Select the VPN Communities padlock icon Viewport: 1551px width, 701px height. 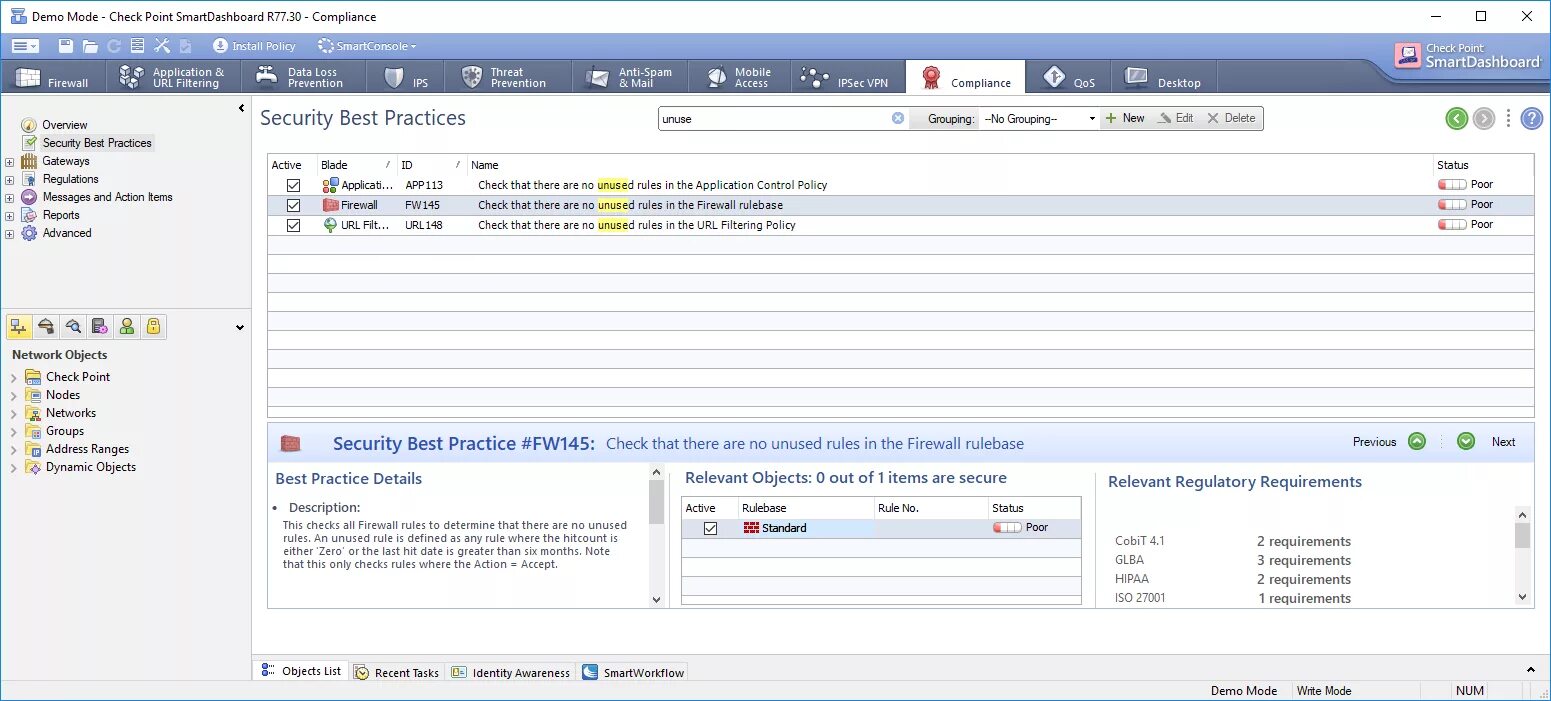[x=153, y=326]
